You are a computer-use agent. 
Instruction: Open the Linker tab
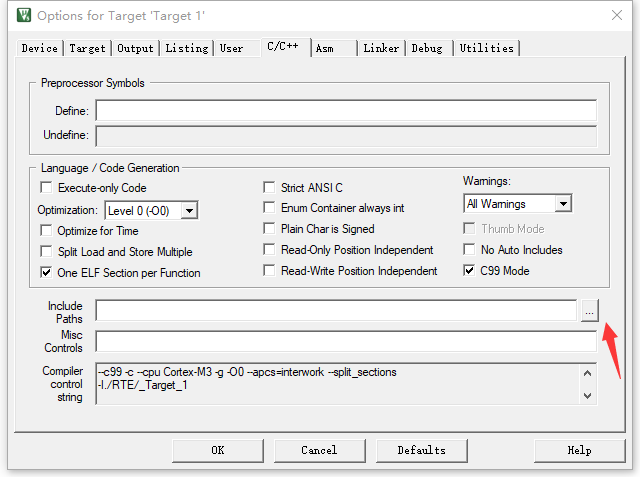tap(381, 48)
